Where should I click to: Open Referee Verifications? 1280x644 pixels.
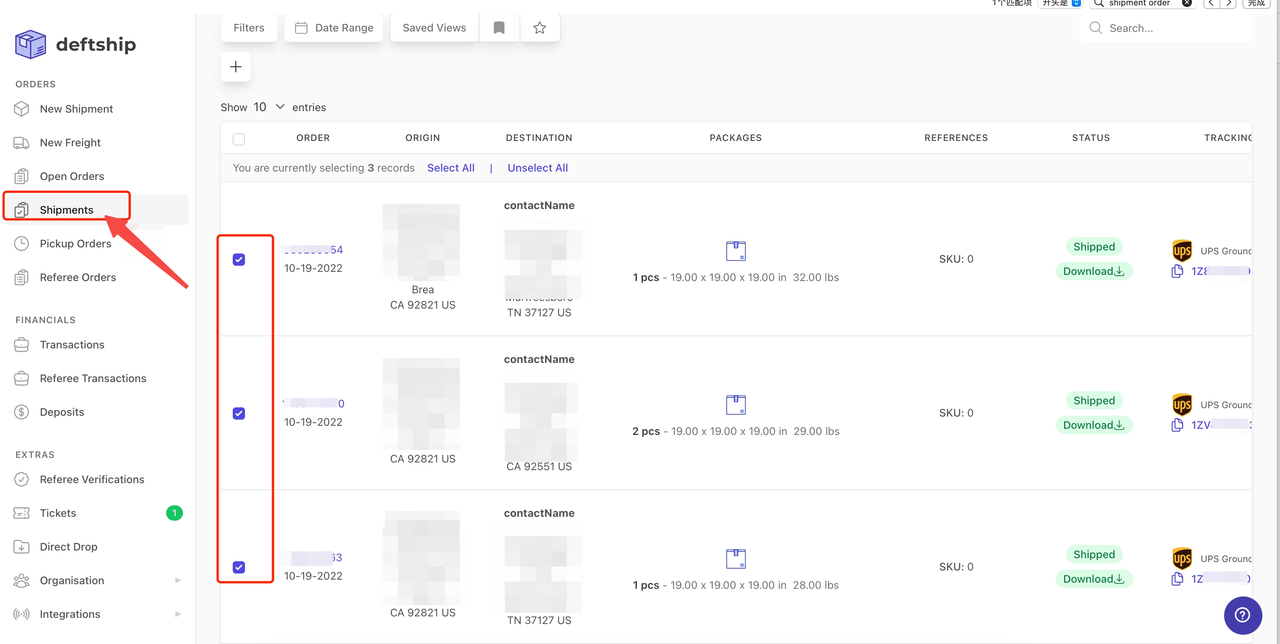[92, 480]
